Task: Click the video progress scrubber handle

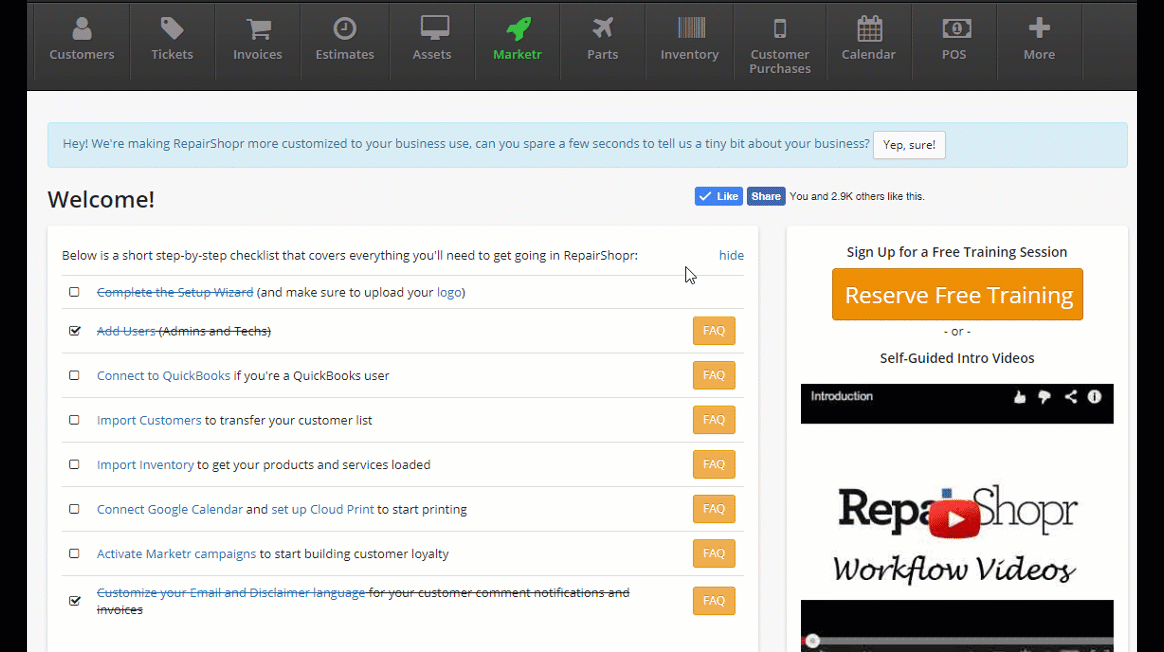Action: [812, 641]
